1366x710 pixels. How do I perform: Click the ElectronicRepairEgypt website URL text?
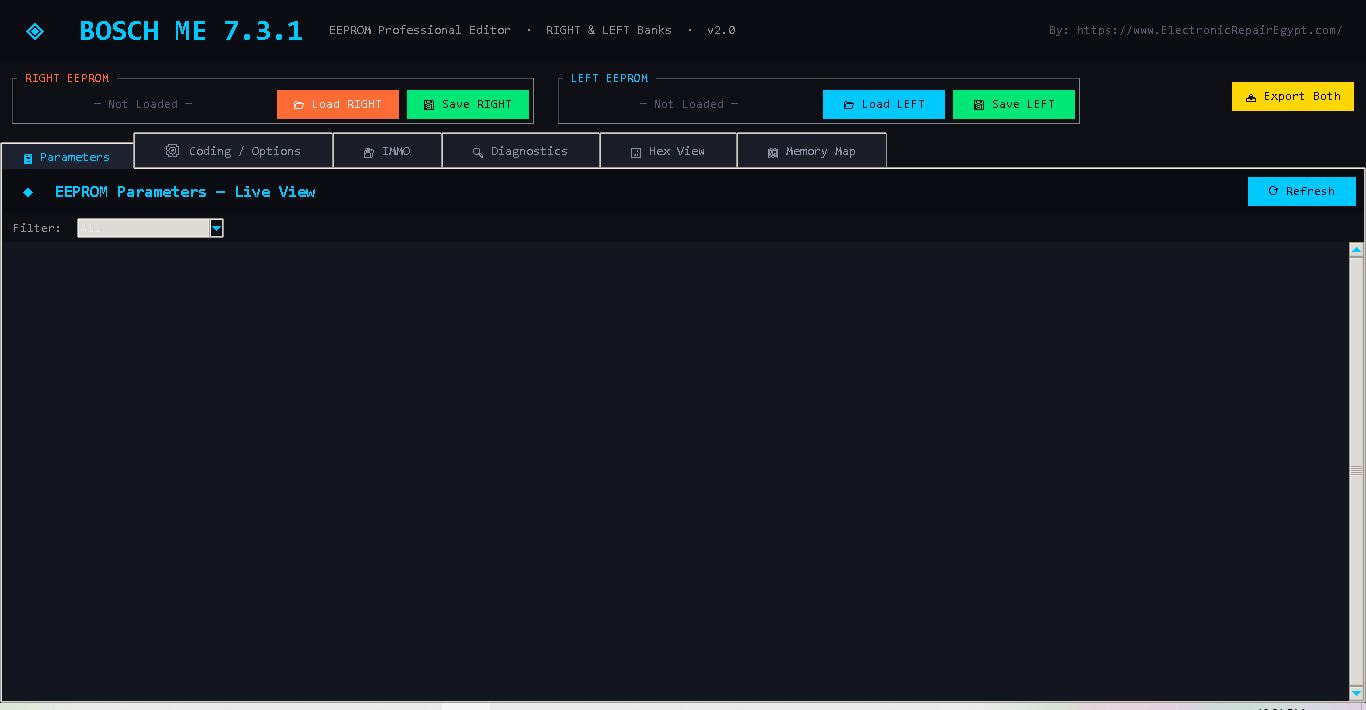pos(1210,30)
